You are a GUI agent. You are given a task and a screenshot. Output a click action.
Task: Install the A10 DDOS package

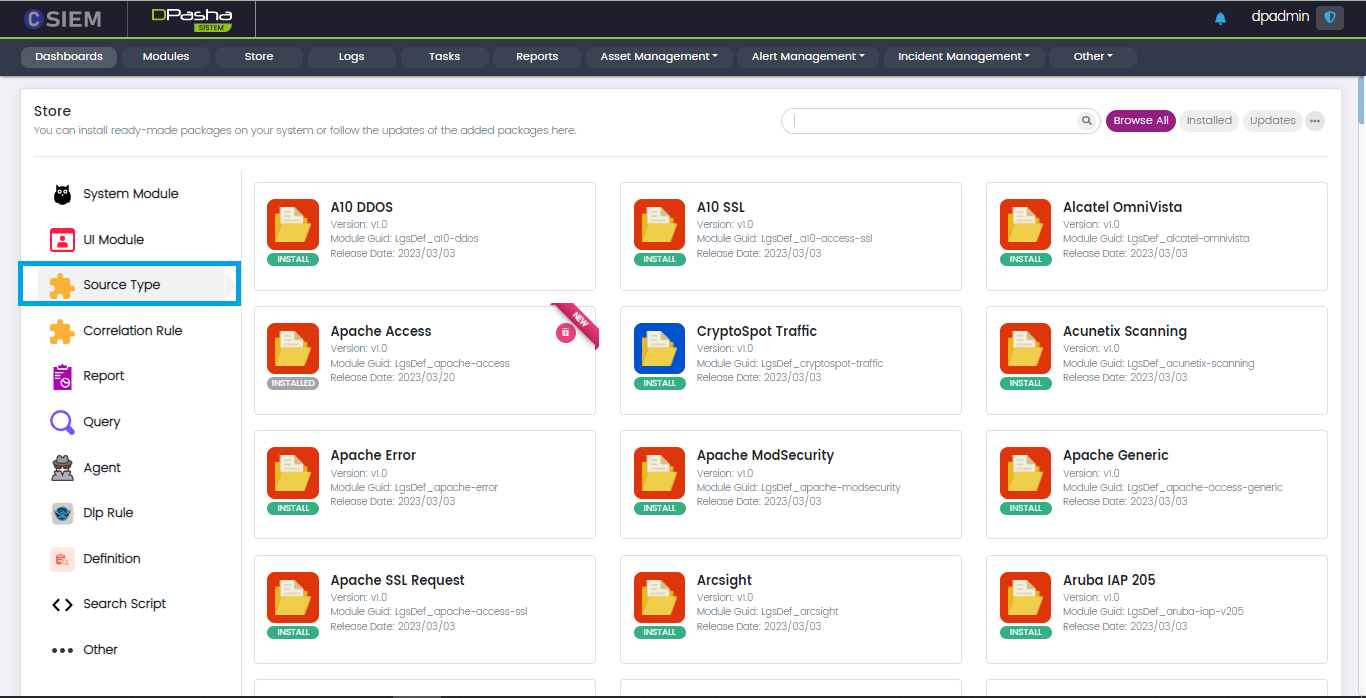pyautogui.click(x=293, y=259)
